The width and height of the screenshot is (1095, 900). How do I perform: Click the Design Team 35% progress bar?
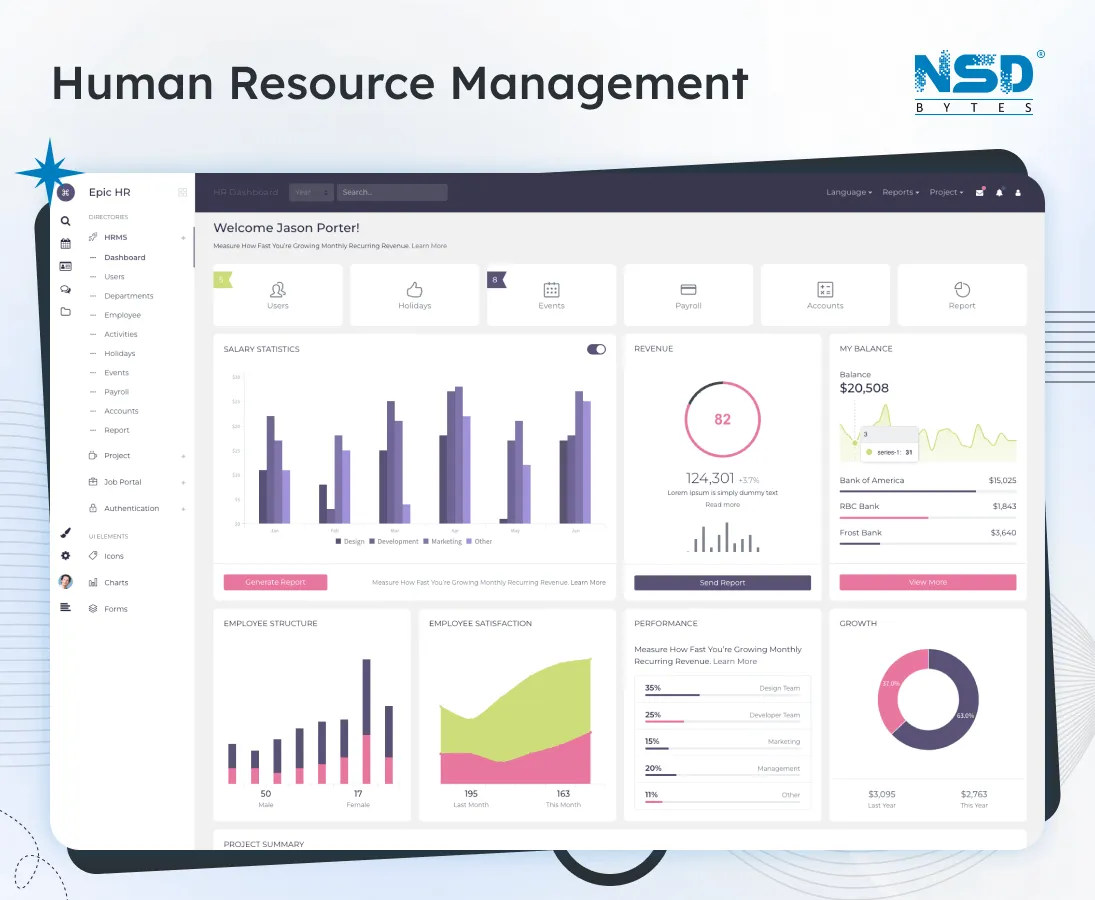(722, 695)
